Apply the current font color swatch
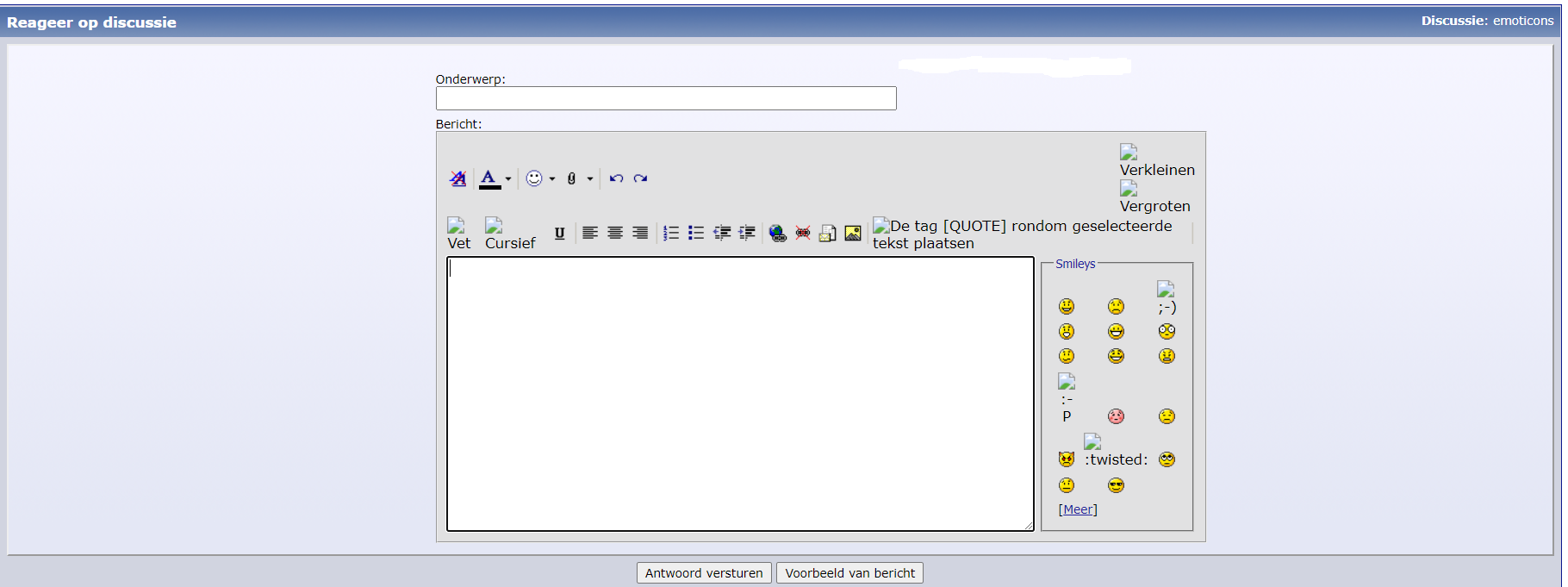Image resolution: width=1568 pixels, height=587 pixels. pos(489,178)
